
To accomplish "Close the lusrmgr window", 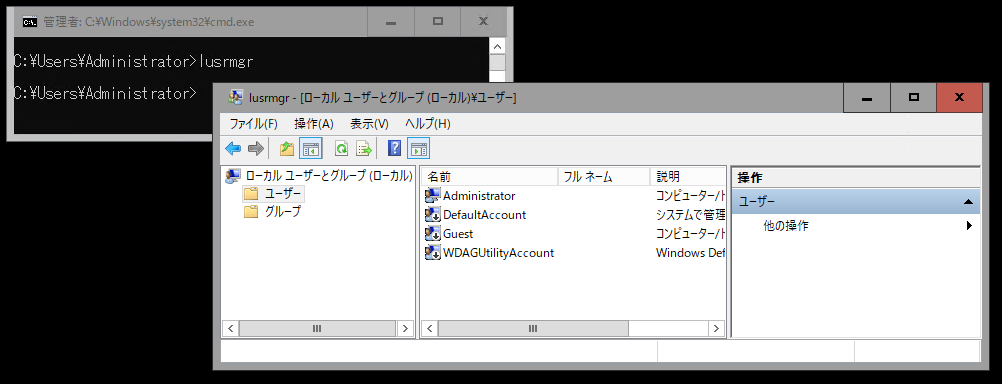I will [x=959, y=98].
